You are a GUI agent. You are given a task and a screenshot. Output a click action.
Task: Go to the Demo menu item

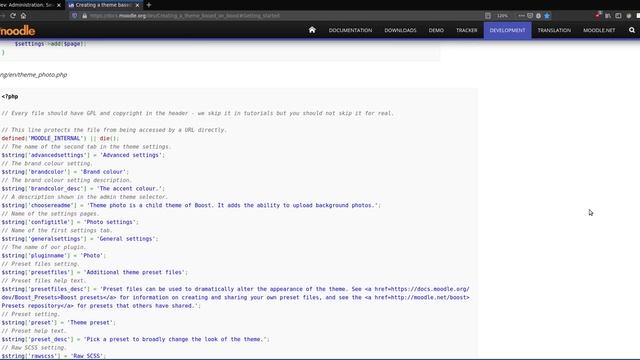[436, 30]
